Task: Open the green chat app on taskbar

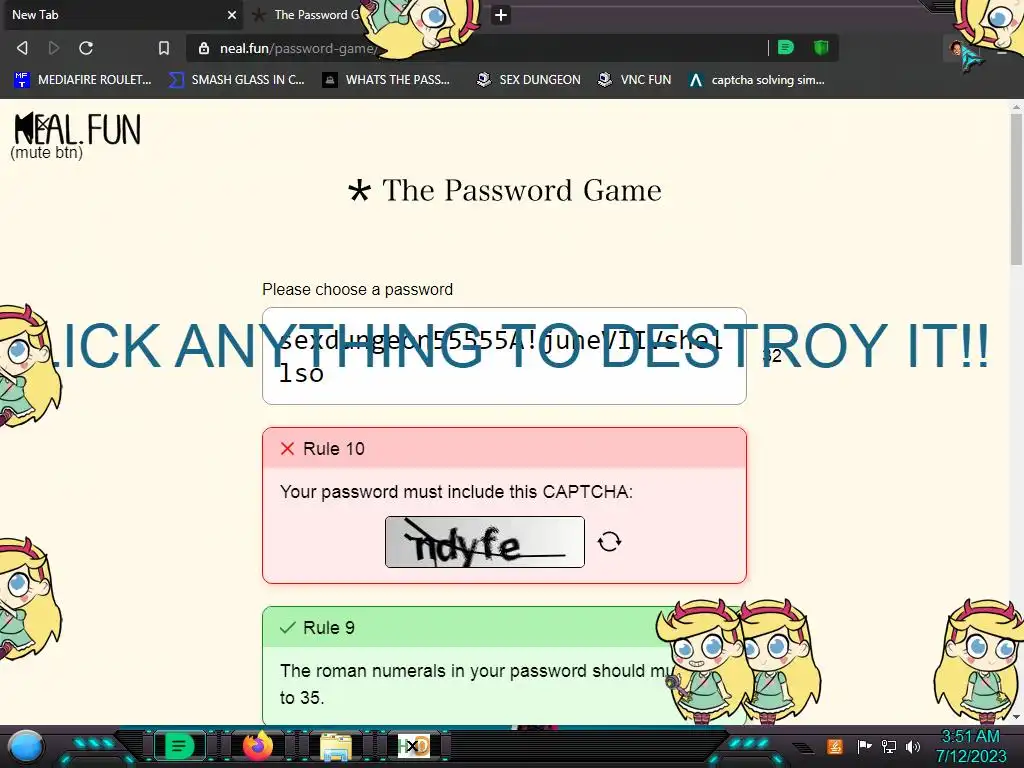Action: click(178, 746)
